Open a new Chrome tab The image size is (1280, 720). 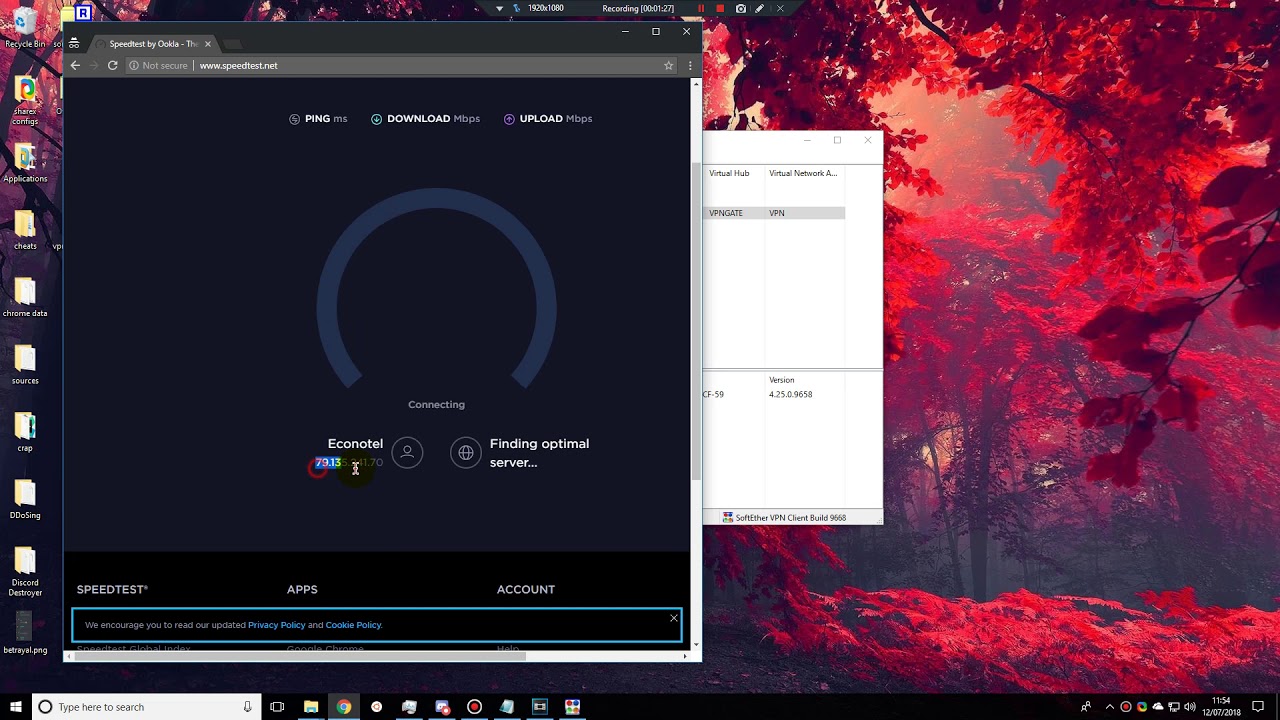[232, 44]
